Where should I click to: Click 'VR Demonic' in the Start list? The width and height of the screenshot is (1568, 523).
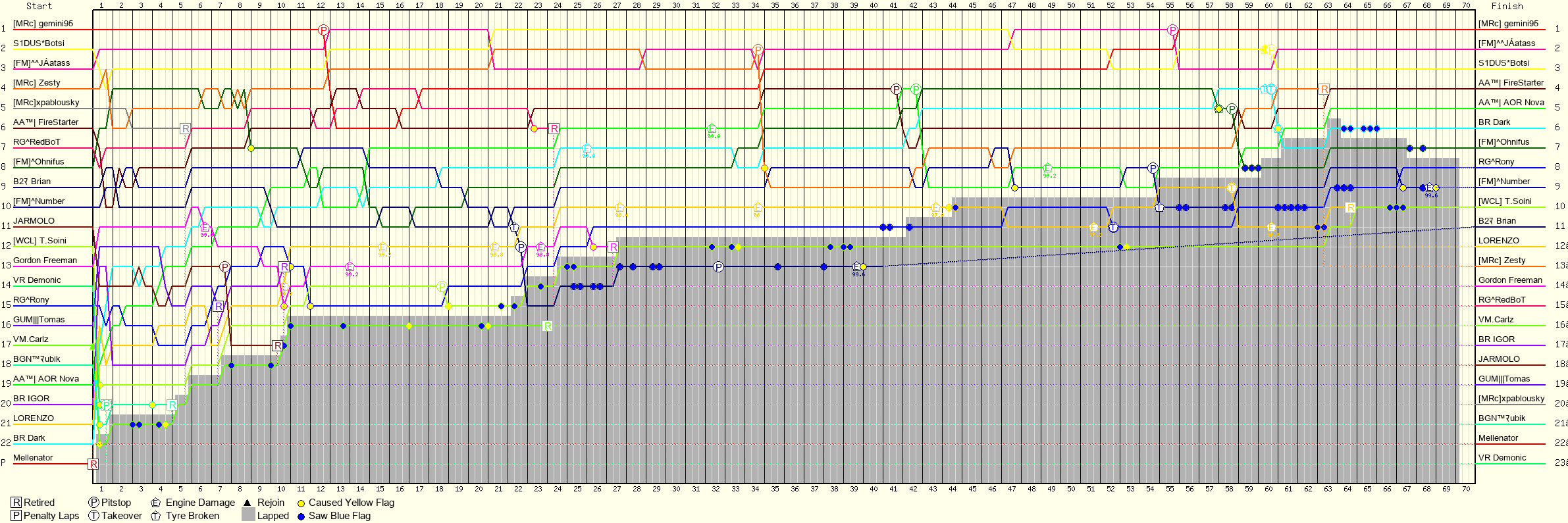(37, 280)
